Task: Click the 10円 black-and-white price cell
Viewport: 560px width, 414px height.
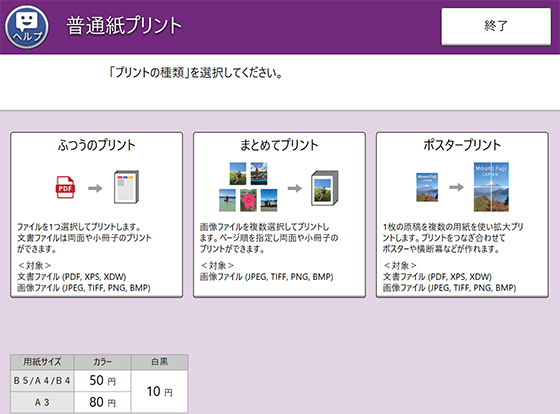Action: click(x=159, y=391)
